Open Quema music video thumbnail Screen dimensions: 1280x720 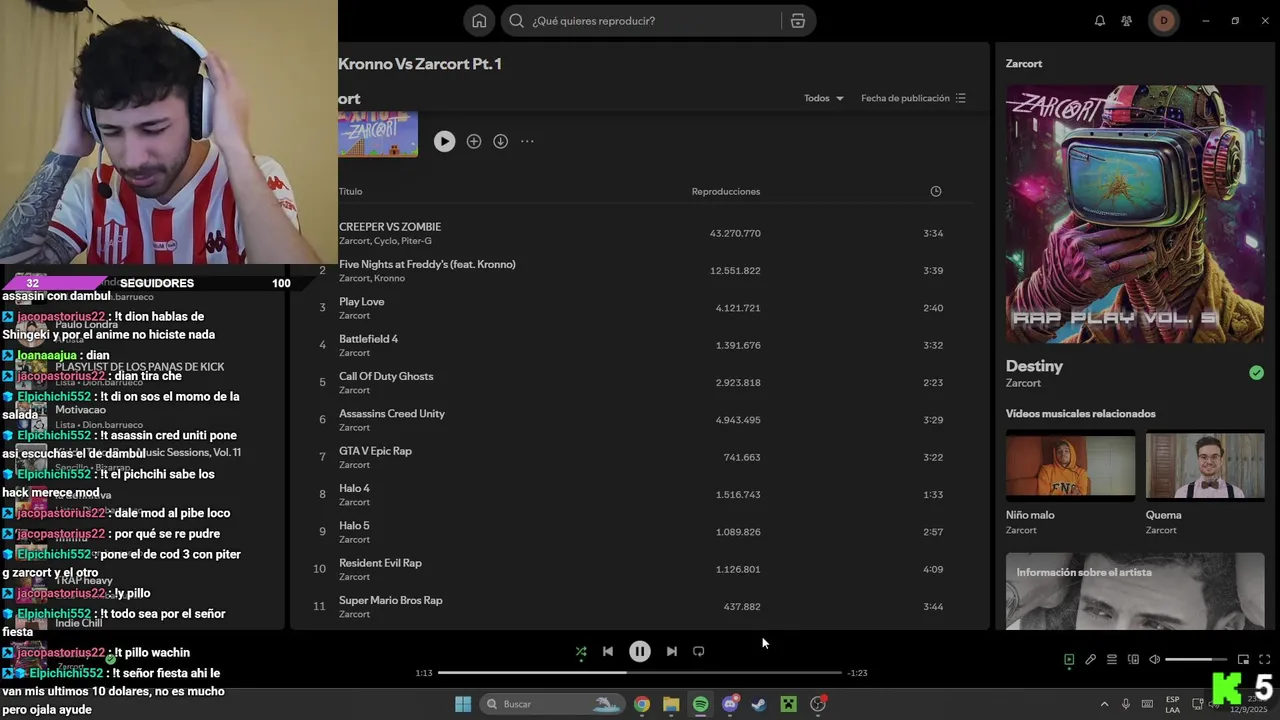(x=1205, y=465)
